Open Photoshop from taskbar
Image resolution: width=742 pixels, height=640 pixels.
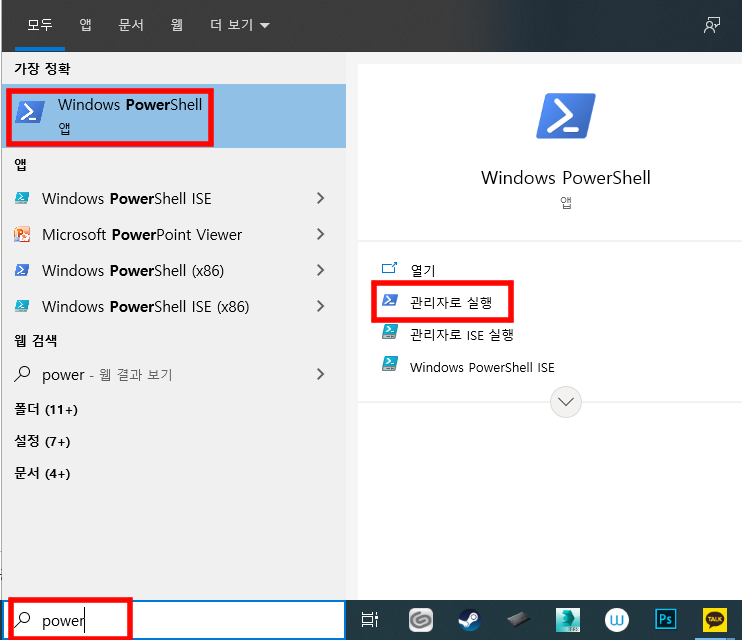[x=665, y=619]
